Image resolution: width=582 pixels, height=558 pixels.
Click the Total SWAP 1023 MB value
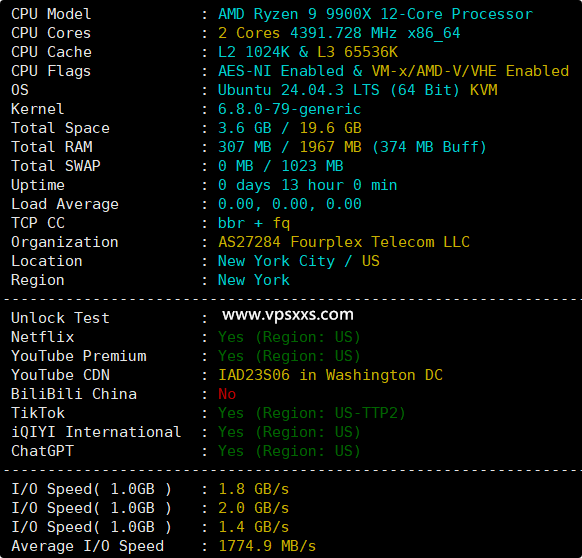(312, 166)
